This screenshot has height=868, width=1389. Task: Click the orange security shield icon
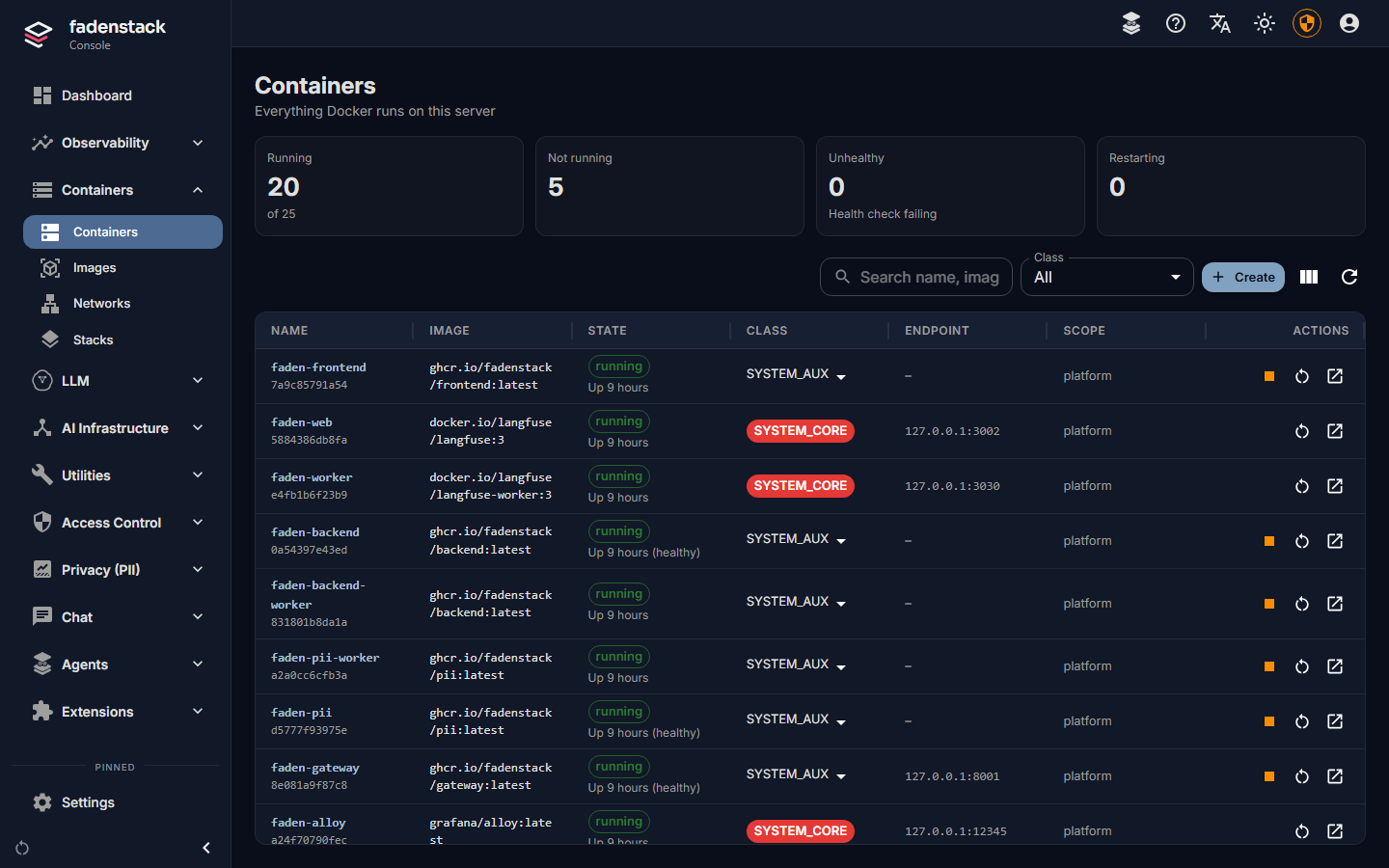tap(1307, 23)
